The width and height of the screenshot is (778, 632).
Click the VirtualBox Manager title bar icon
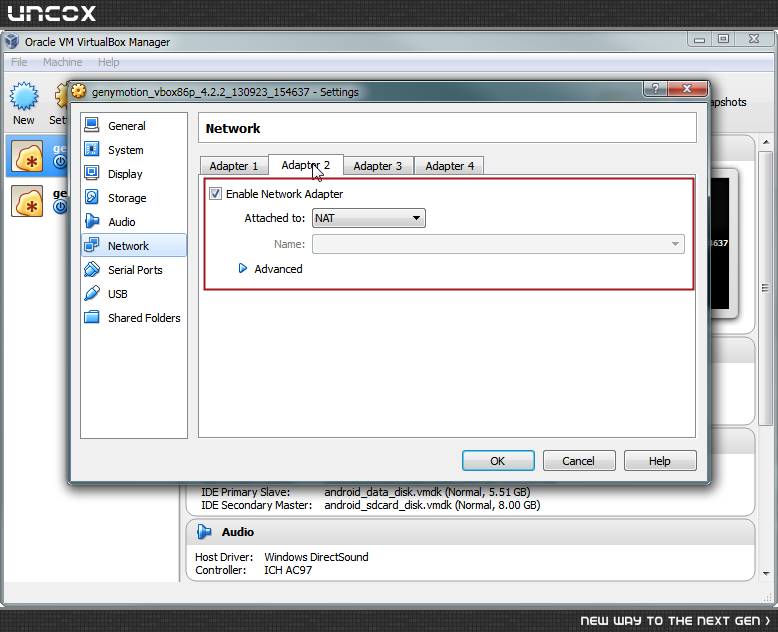coord(12,42)
